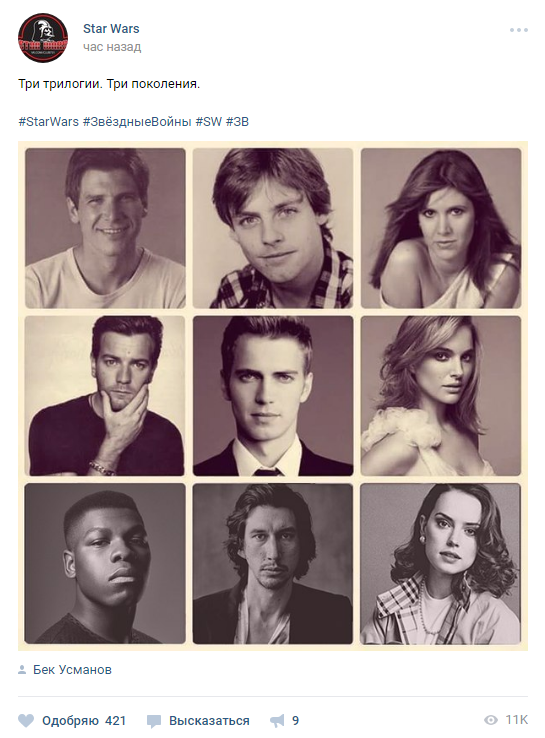Share post with megaphone icon
The image size is (545, 738).
tap(277, 721)
